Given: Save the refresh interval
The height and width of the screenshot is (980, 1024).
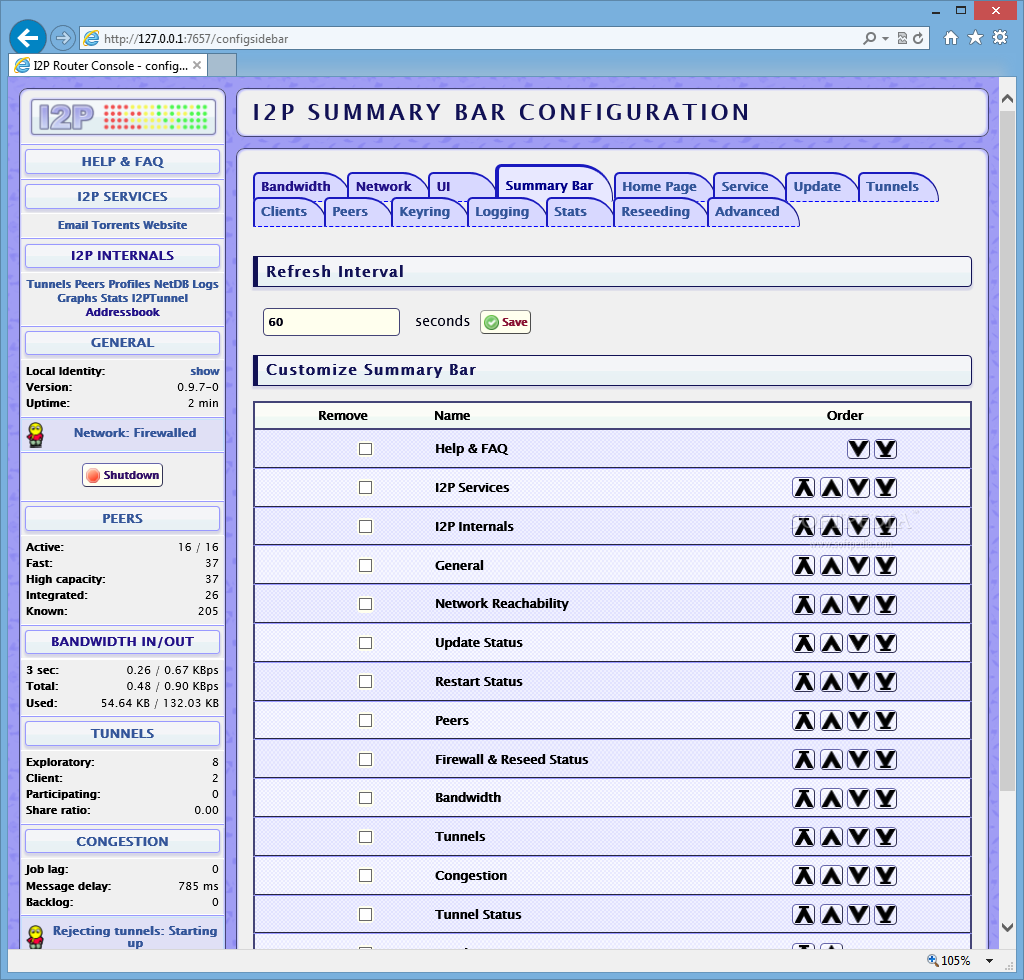Looking at the screenshot, I should click(505, 322).
